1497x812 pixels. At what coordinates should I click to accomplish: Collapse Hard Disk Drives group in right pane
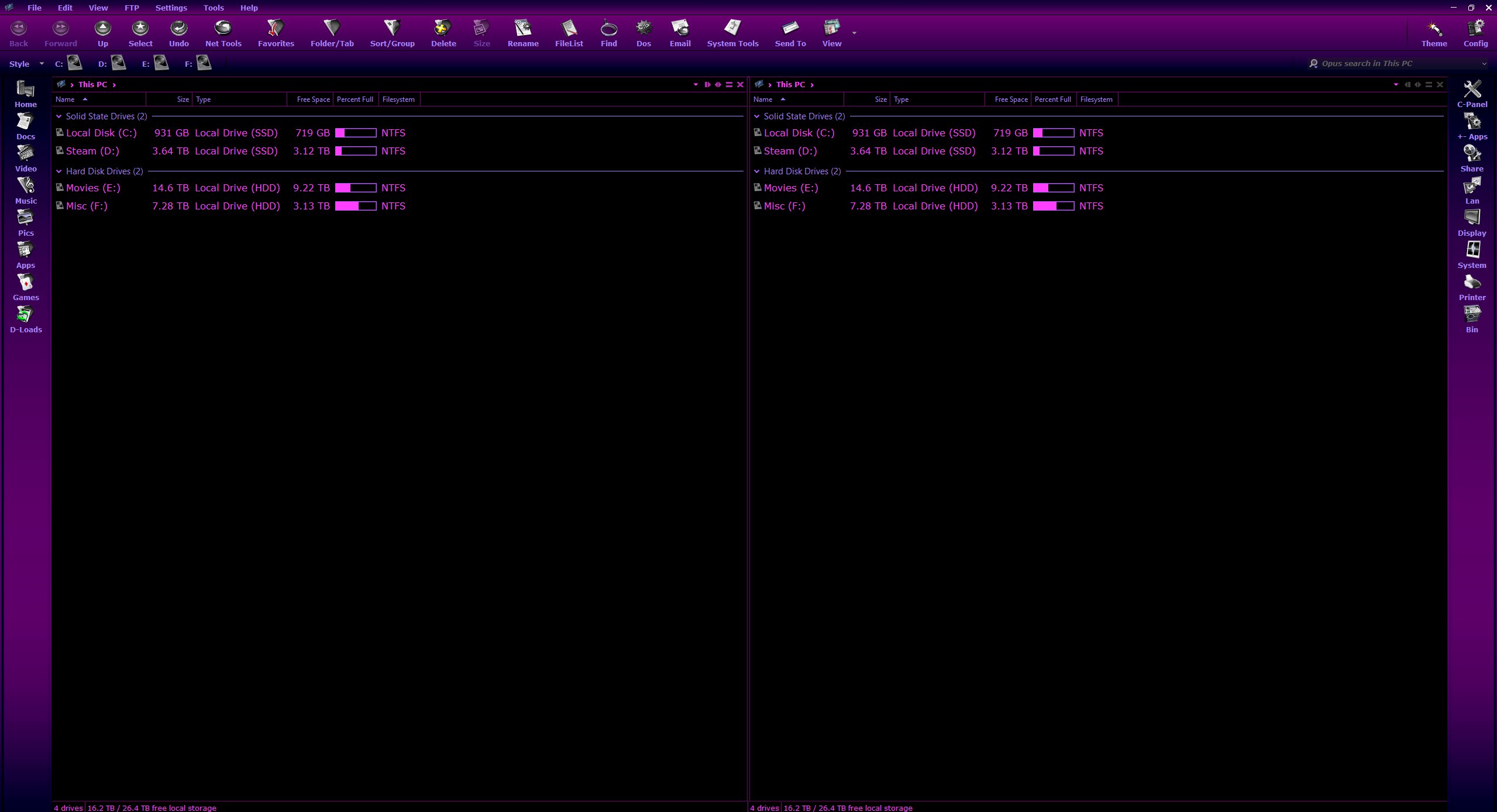(757, 171)
